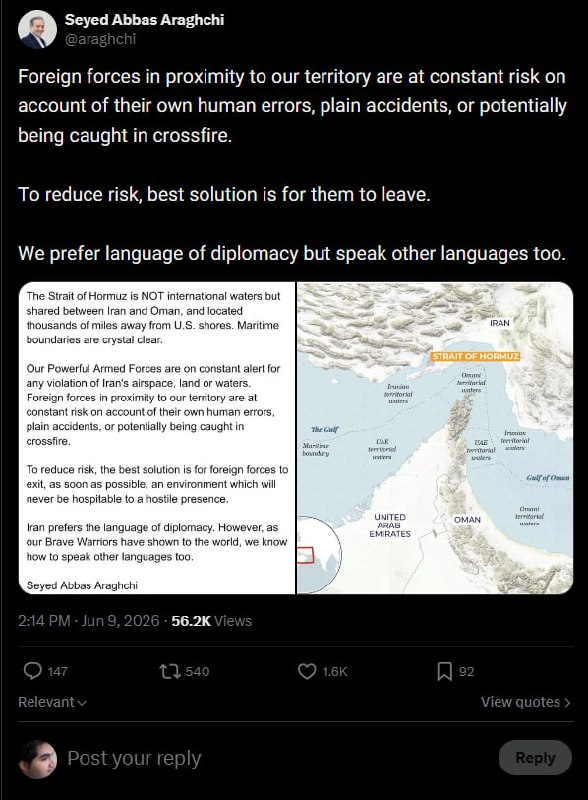Click the reply speech bubble icon
The image size is (588, 800).
33,671
